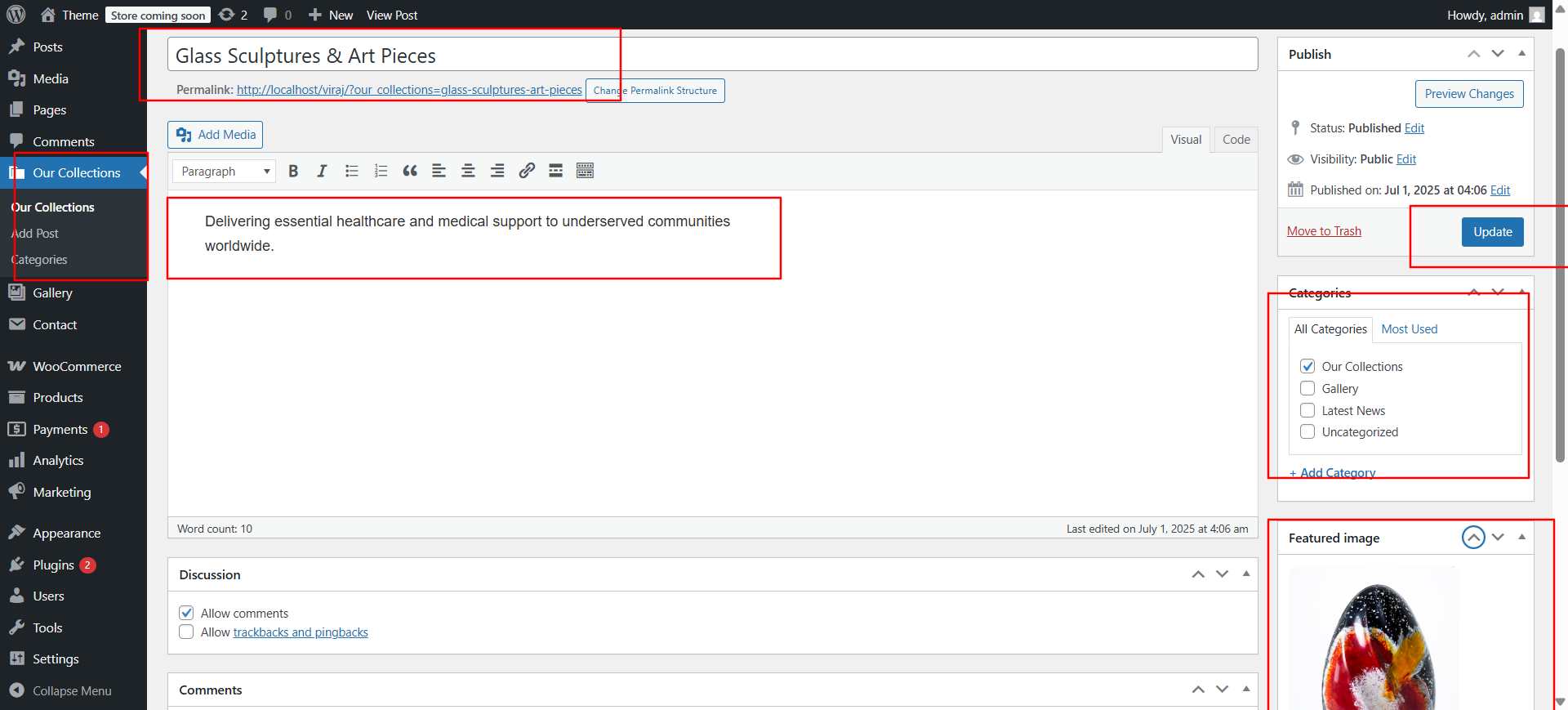Click the Move to Trash link
The width and height of the screenshot is (1568, 710).
[x=1324, y=231]
